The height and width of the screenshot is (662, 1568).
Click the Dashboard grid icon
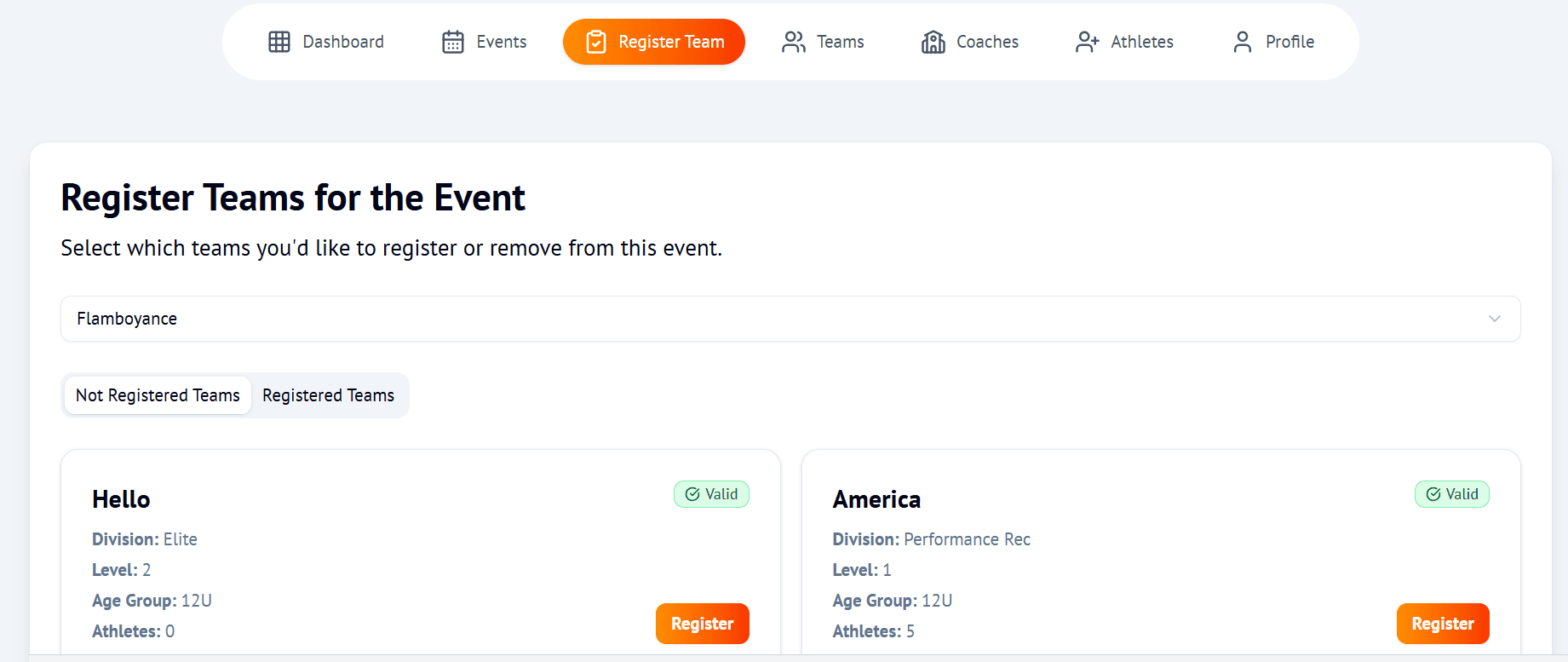[x=279, y=42]
